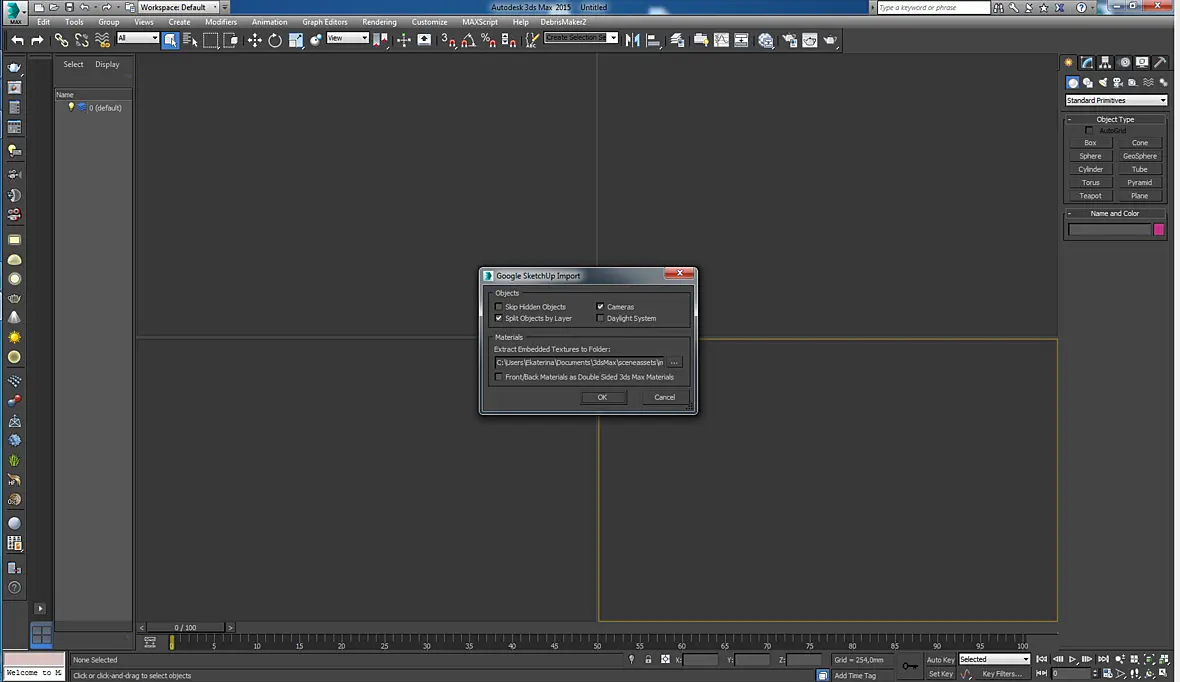The width and height of the screenshot is (1180, 682).
Task: Select the Space Warps category icon
Action: click(1148, 83)
